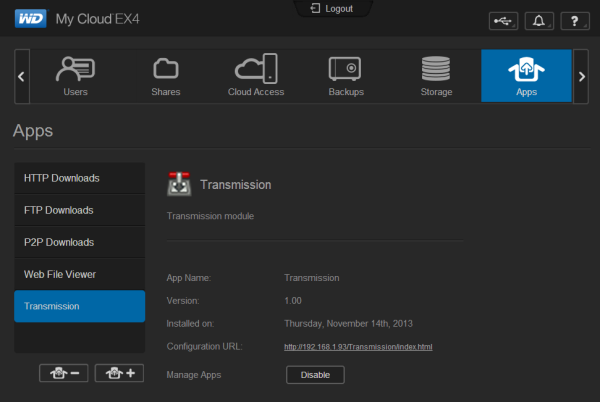Show more navigation items with right arrow
This screenshot has height=402, width=600.
click(x=581, y=76)
